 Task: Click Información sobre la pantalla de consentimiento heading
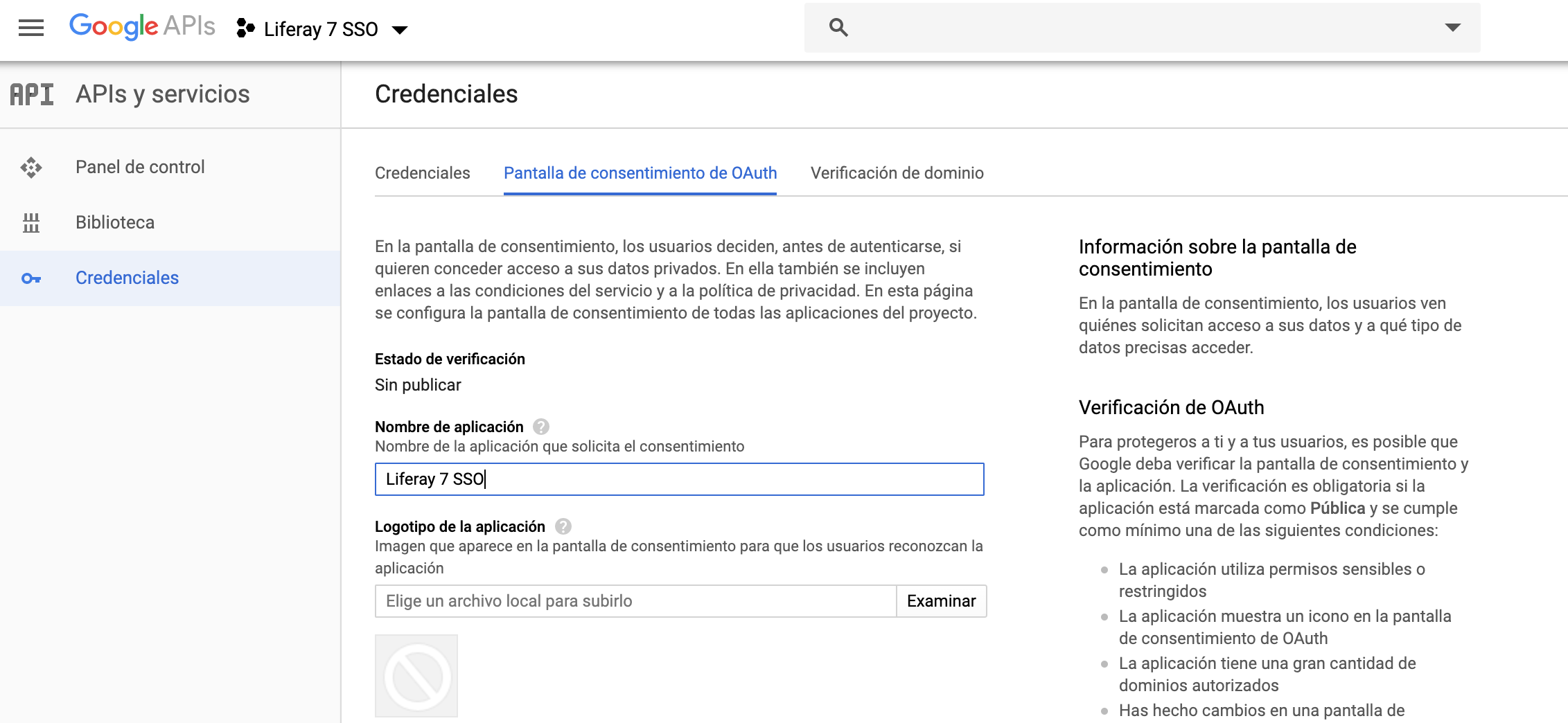pos(1217,258)
